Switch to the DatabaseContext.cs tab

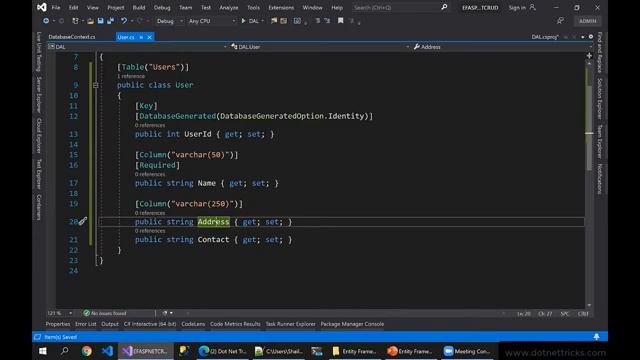(x=72, y=37)
